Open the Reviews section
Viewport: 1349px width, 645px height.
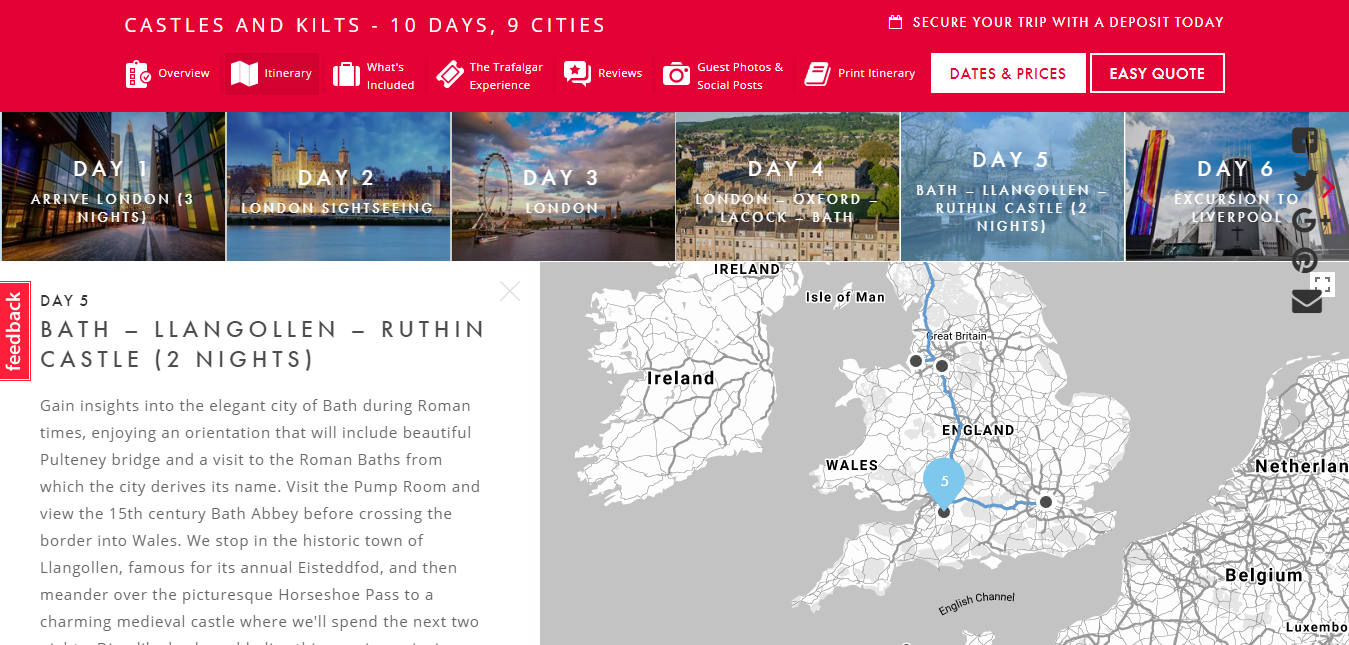603,74
